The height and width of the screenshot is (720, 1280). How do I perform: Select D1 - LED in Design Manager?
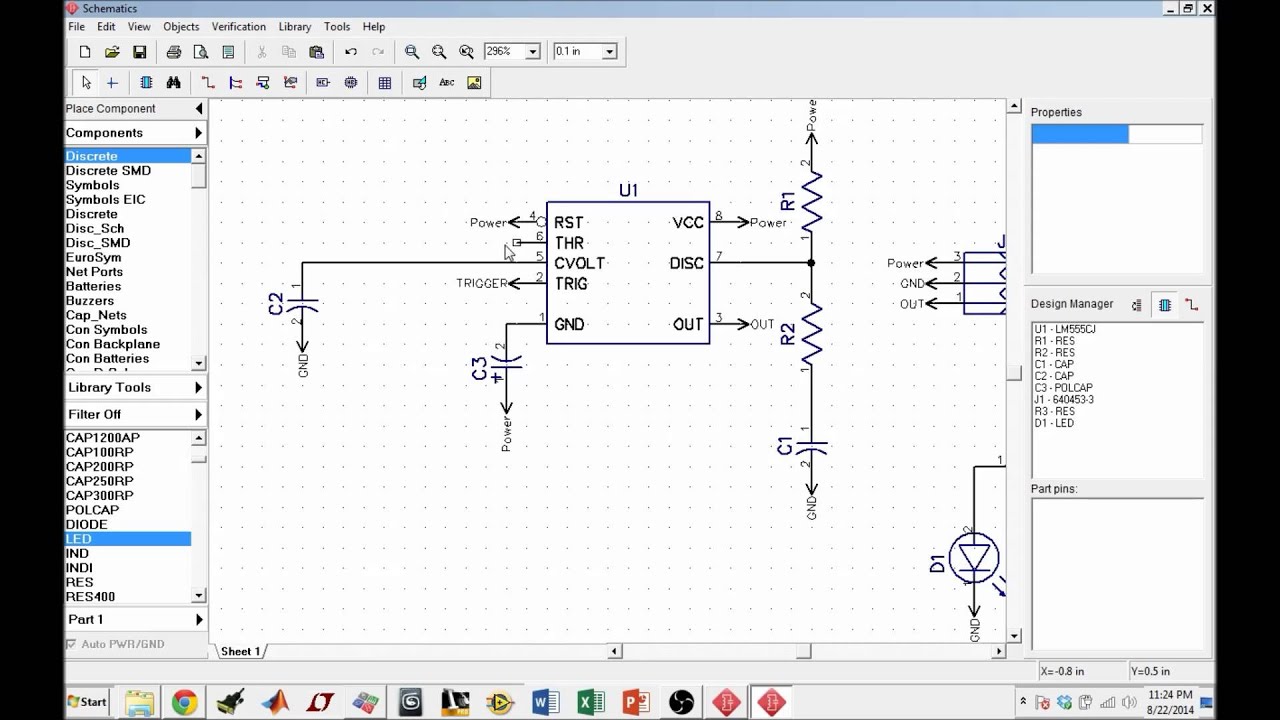point(1054,423)
